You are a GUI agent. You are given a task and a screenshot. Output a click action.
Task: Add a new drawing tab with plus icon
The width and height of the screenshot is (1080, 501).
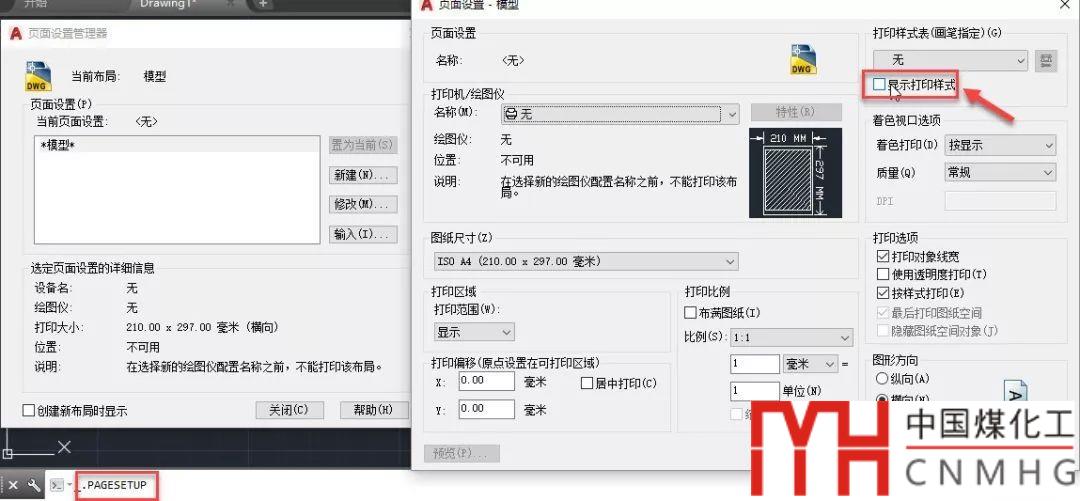click(262, 4)
